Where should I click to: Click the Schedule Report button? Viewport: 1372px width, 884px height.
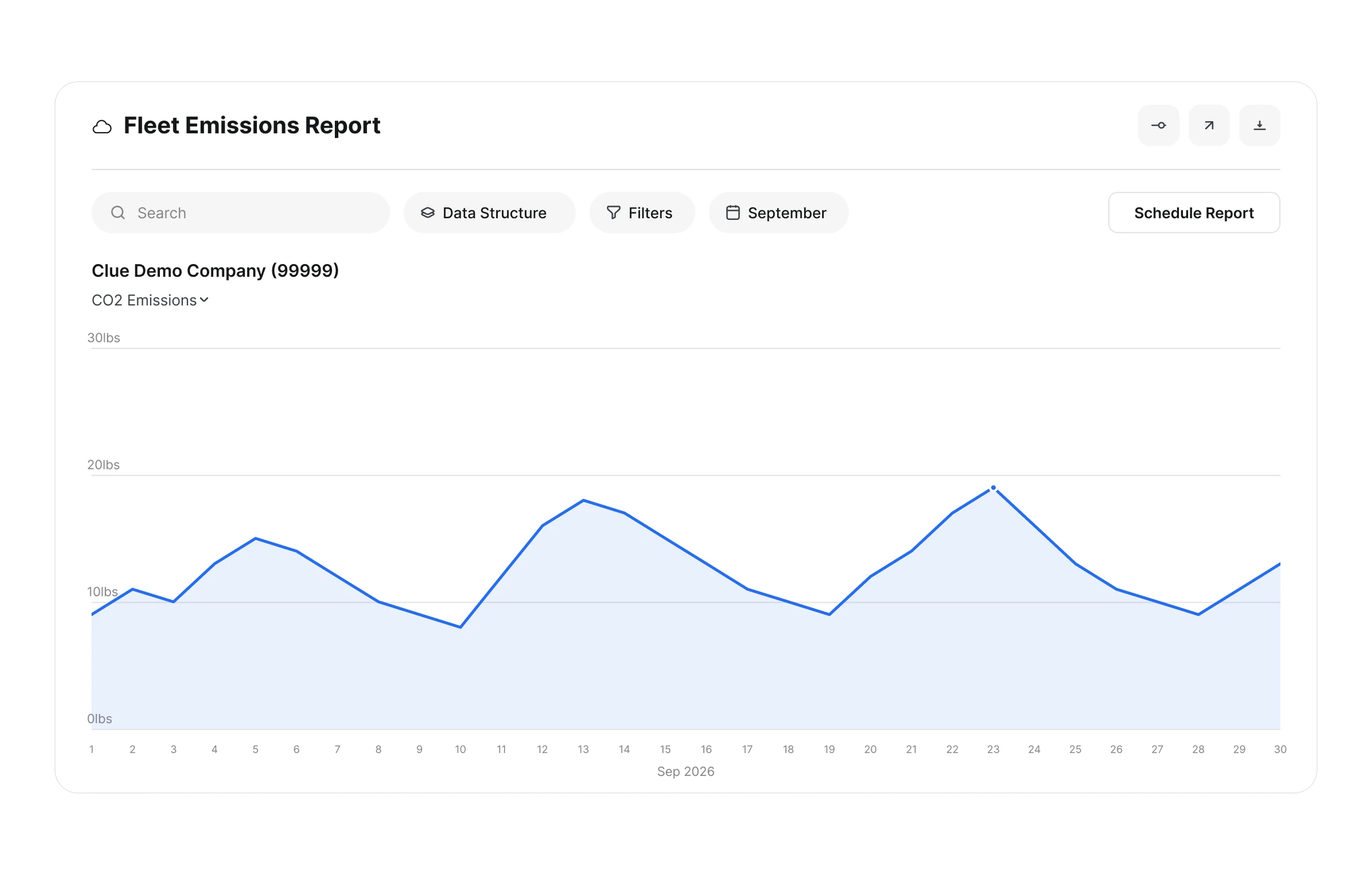(x=1194, y=213)
